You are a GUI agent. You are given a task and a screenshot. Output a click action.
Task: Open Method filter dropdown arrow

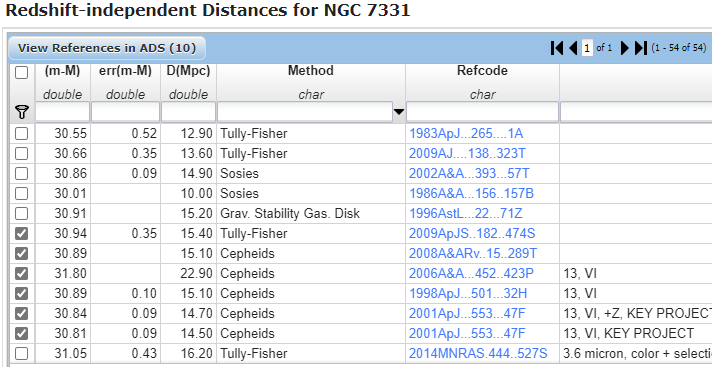click(399, 112)
